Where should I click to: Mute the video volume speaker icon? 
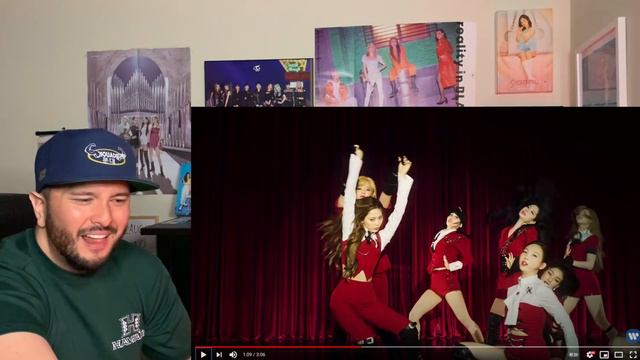coord(233,354)
